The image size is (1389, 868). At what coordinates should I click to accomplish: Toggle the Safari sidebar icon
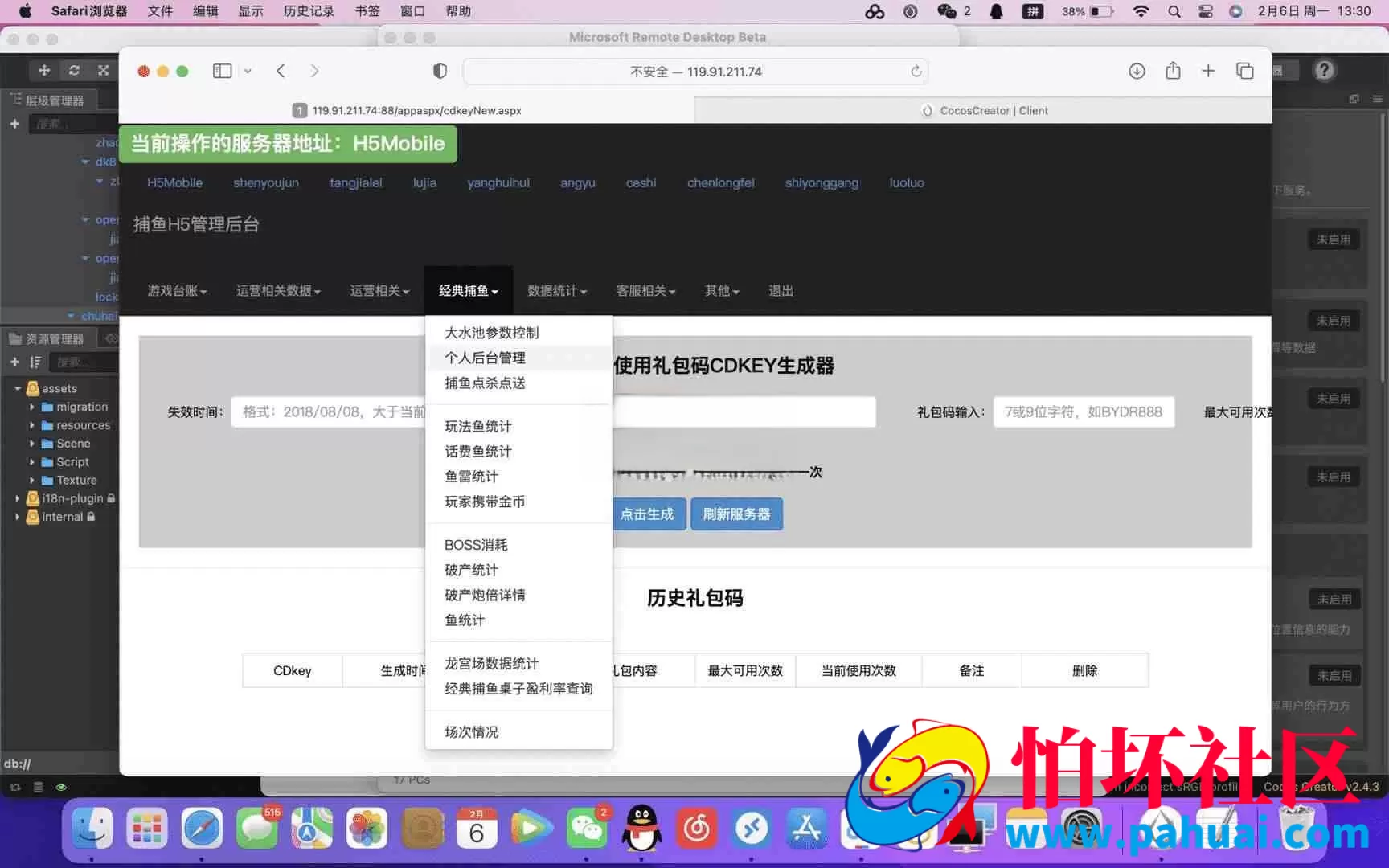point(222,72)
